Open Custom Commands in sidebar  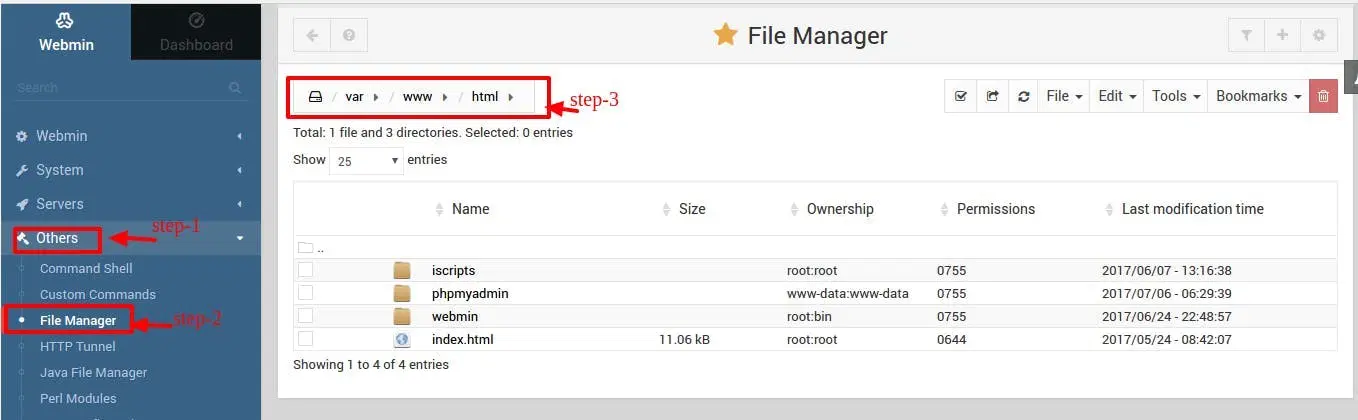pyautogui.click(x=98, y=294)
